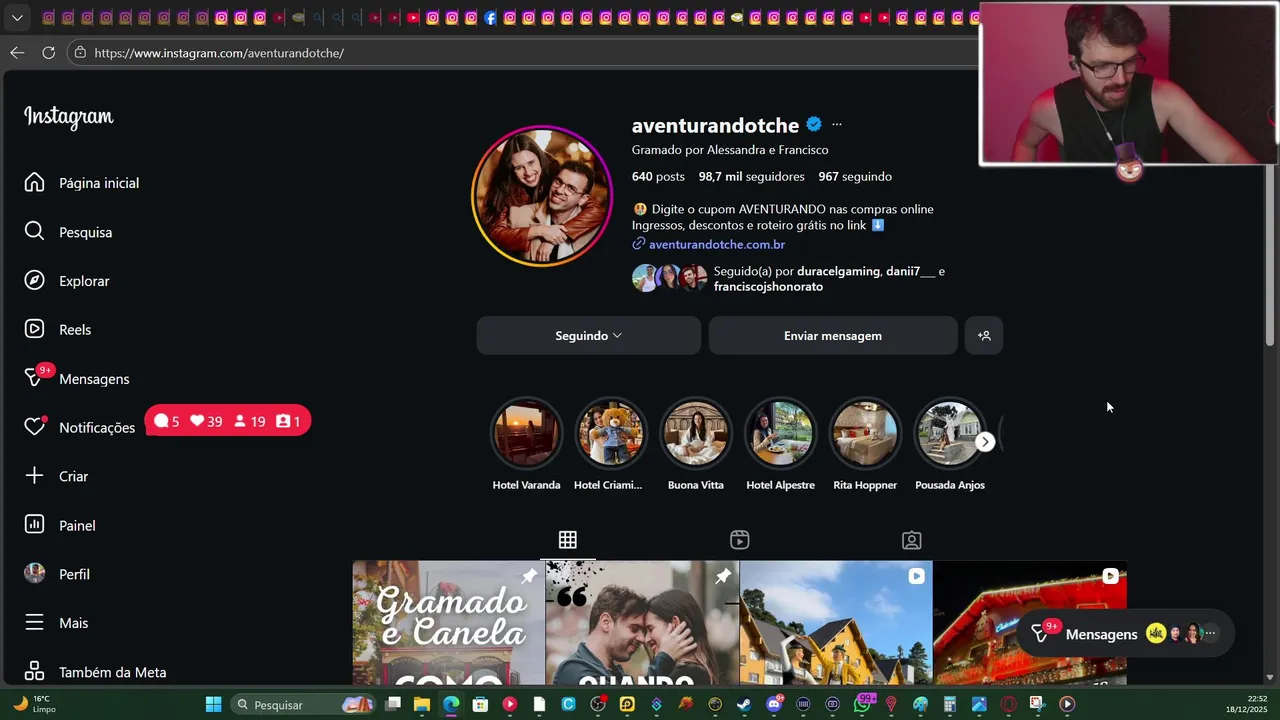Open Steam from the taskbar
Image resolution: width=1280 pixels, height=720 pixels.
pos(744,704)
